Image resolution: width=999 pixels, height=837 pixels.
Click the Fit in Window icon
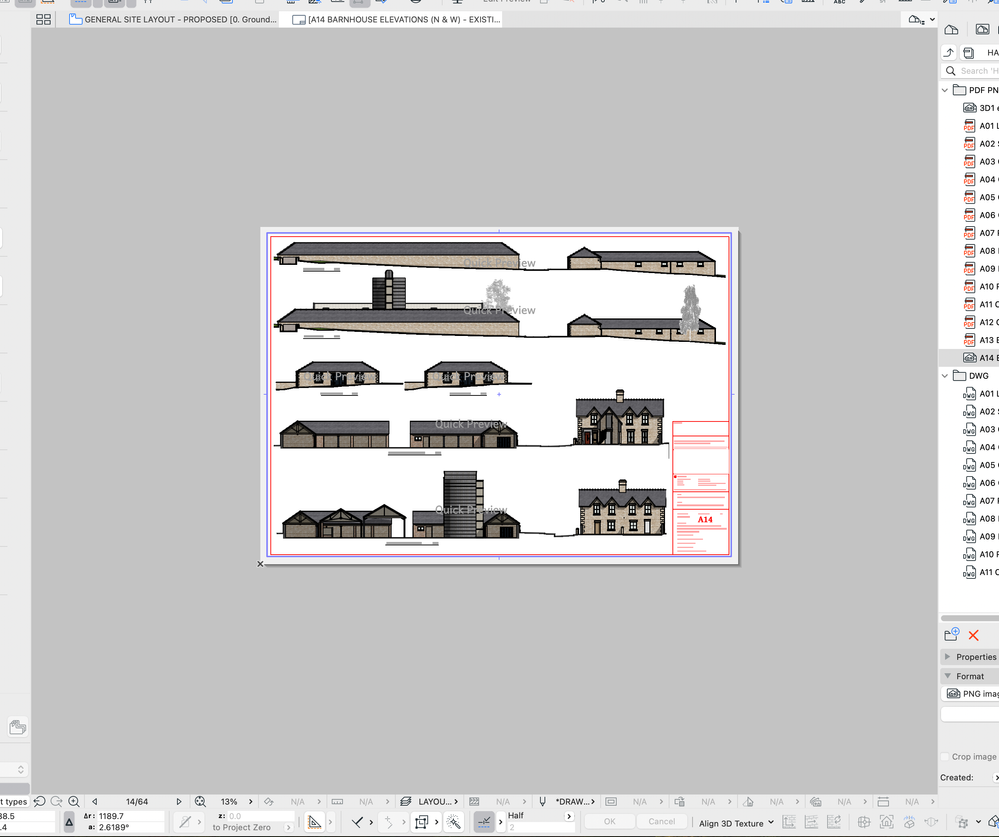[200, 801]
